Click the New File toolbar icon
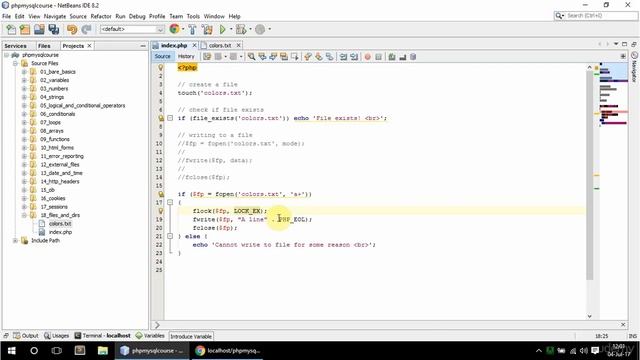Viewport: 640px width, 360px height. [x=11, y=29]
